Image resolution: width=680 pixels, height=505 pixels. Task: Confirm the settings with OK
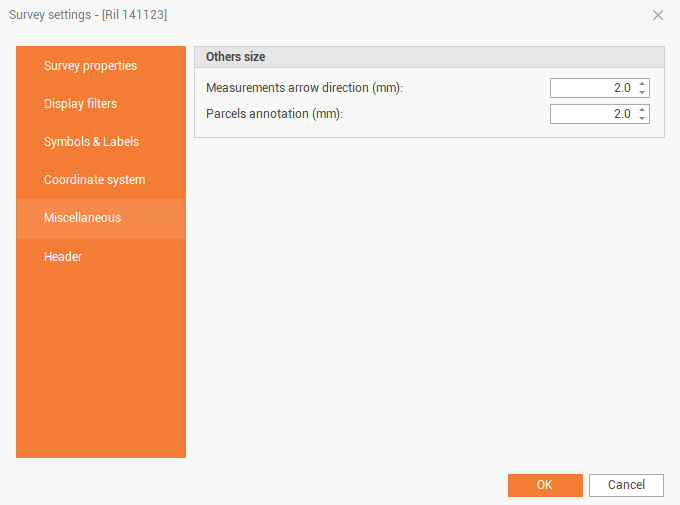click(545, 485)
